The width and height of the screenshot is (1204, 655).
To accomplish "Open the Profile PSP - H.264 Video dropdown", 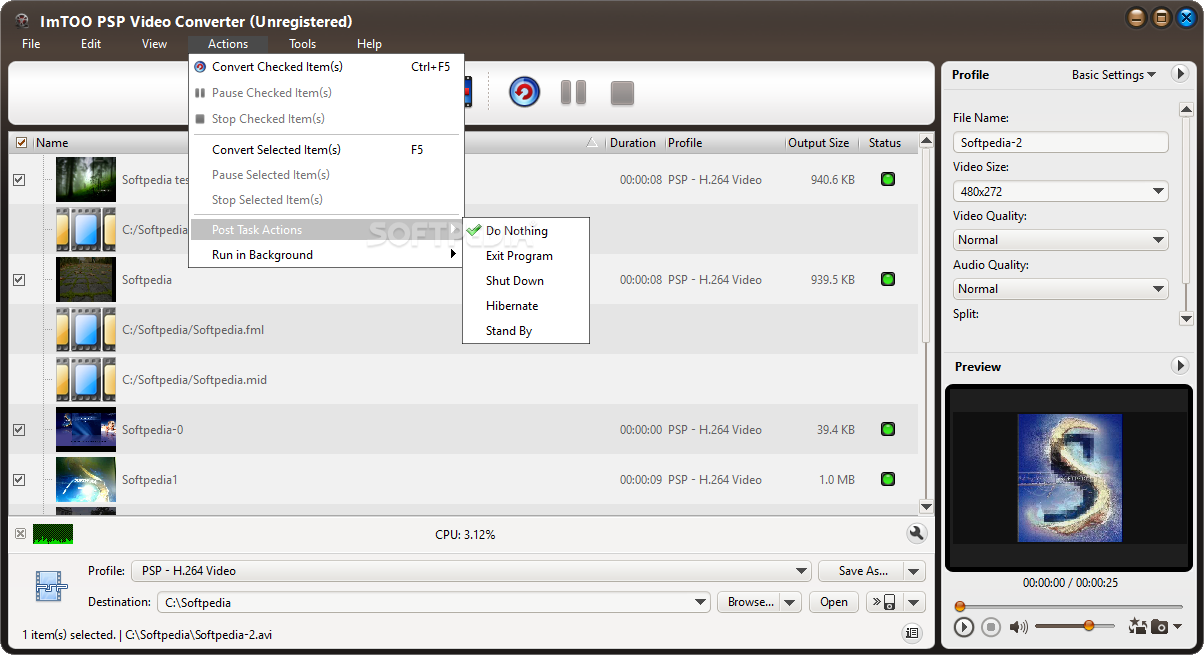I will point(470,571).
